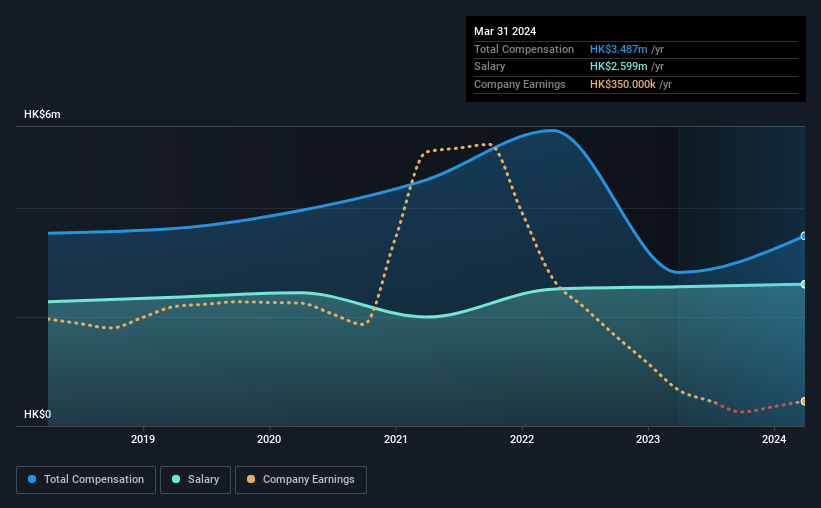
Task: Click the orange Company Earnings legend dot
Action: 251,479
